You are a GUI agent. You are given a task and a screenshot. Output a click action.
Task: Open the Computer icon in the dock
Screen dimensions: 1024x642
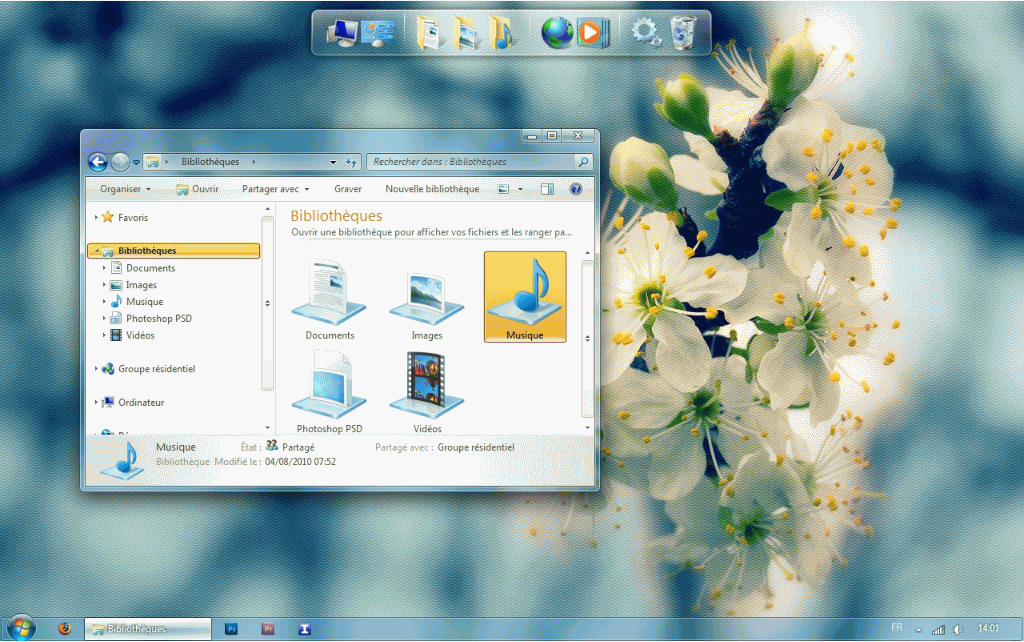point(342,32)
